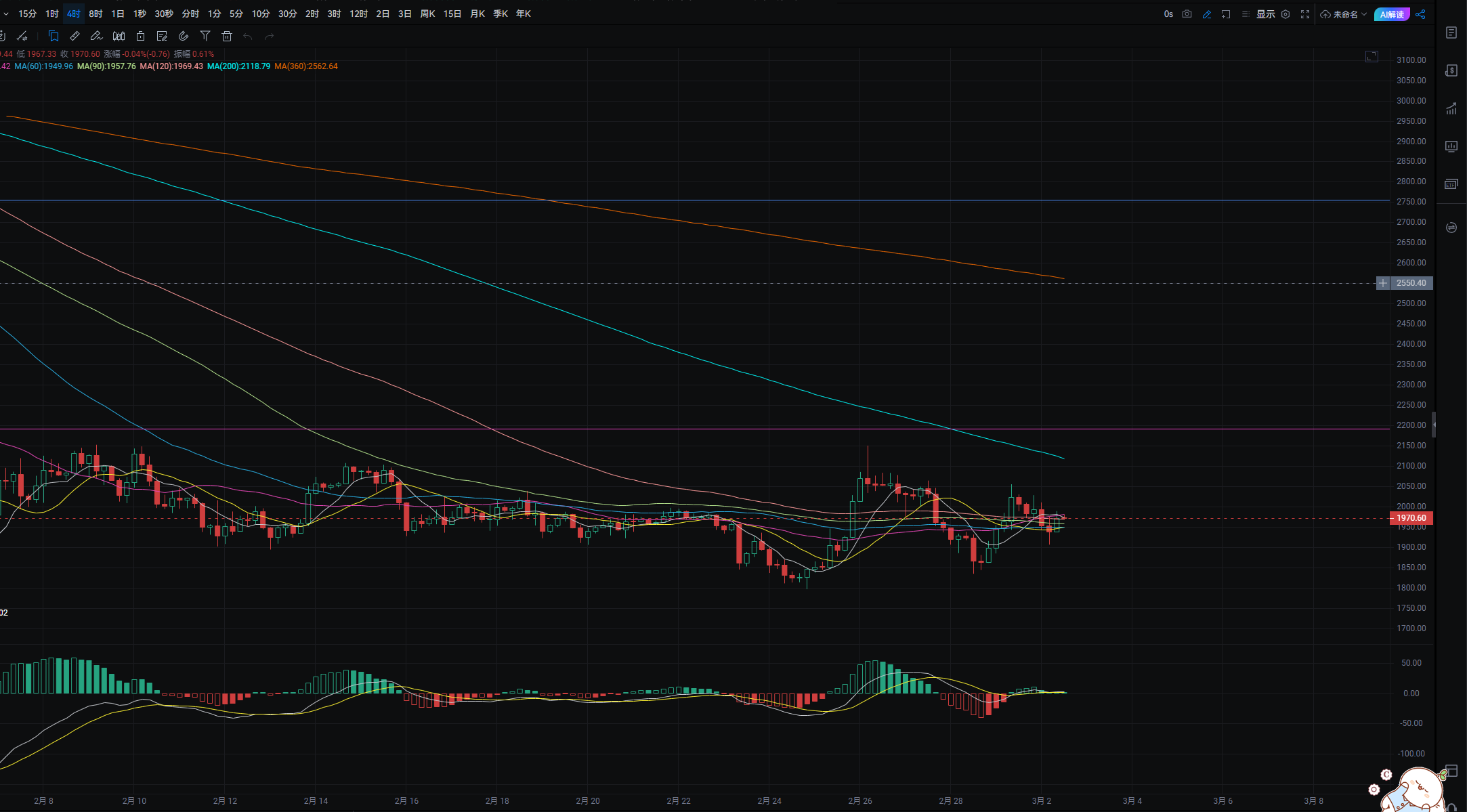Open the dollar document sidebar icon
The width and height of the screenshot is (1467, 812).
1451,70
